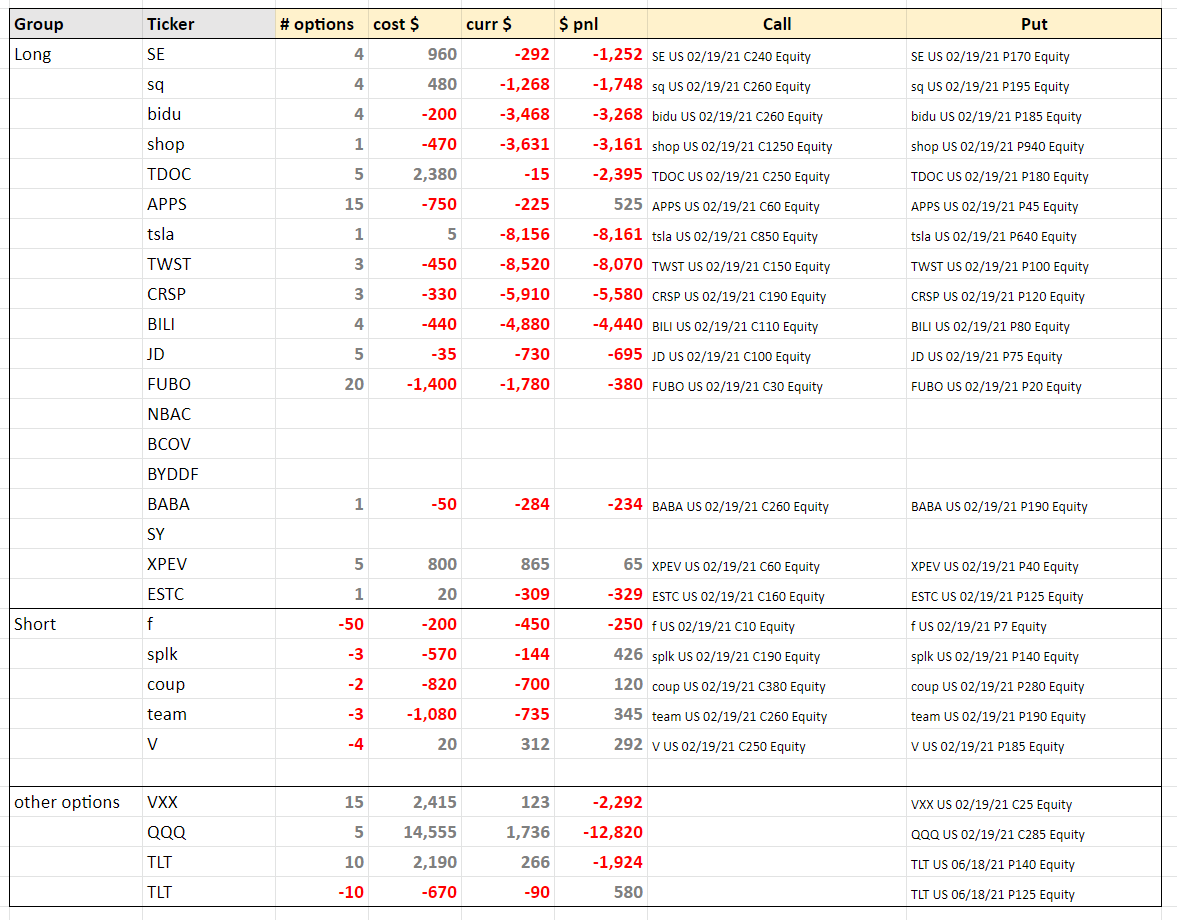1177x920 pixels.
Task: Click the 'curr $' header cell
Action: pos(507,24)
